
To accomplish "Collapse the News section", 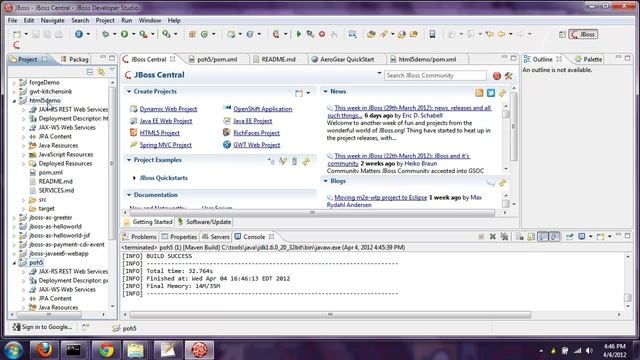I will click(x=325, y=91).
